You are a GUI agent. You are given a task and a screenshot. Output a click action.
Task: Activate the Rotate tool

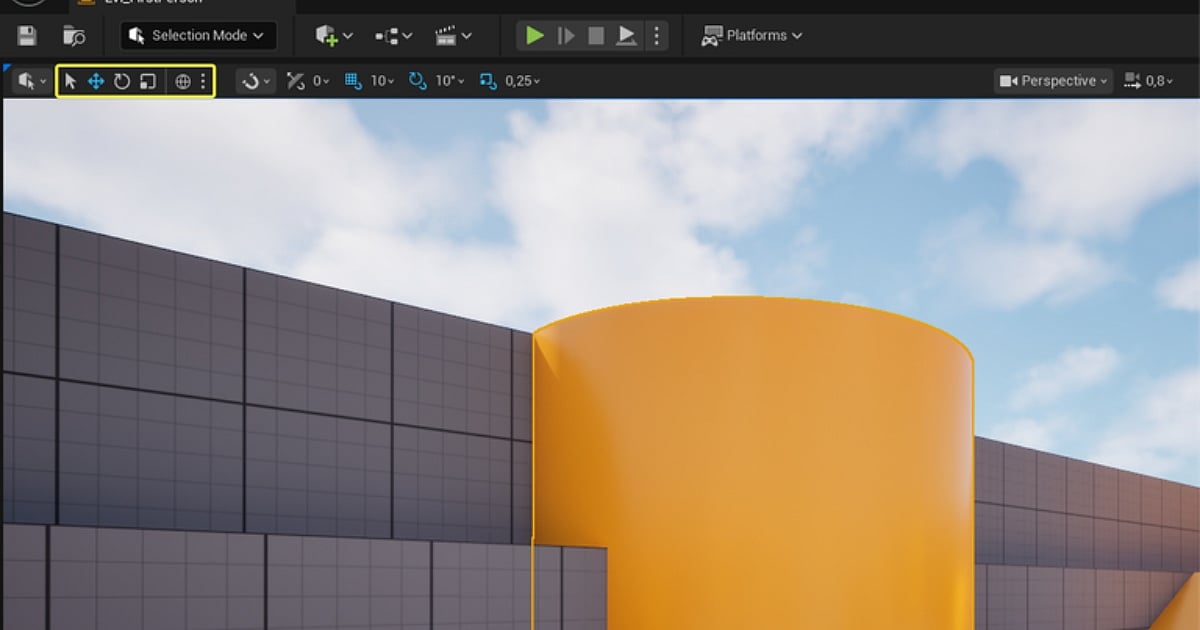point(122,81)
